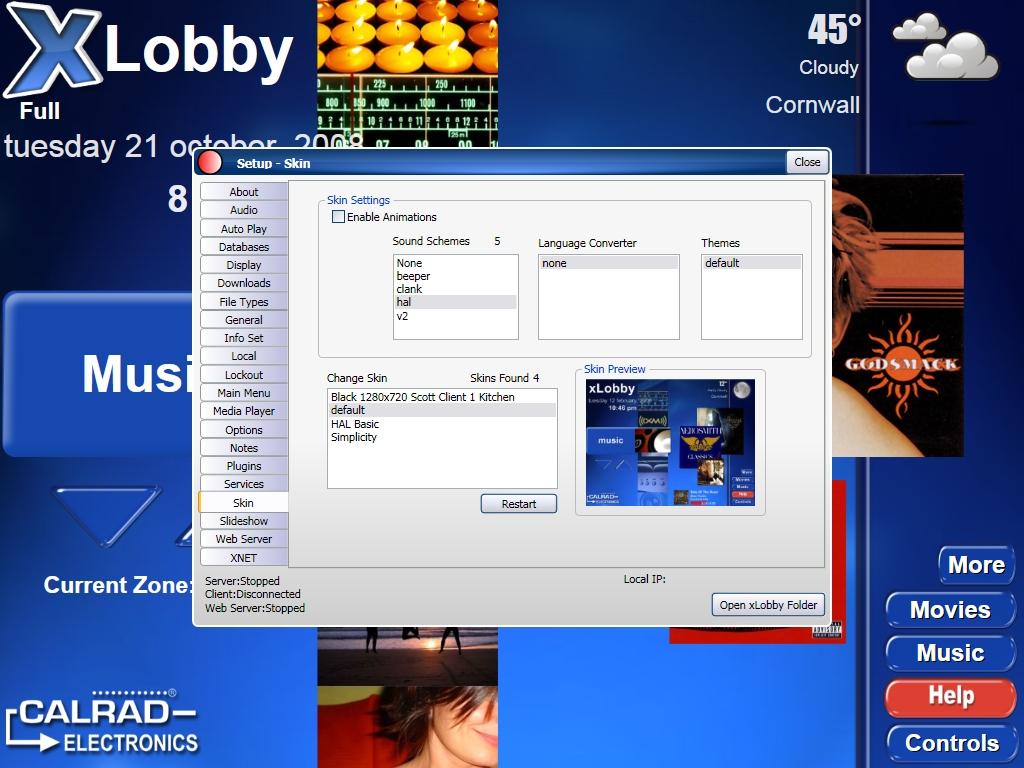1024x768 pixels.
Task: Select the 'default' theme in Themes list
Action: coord(752,263)
